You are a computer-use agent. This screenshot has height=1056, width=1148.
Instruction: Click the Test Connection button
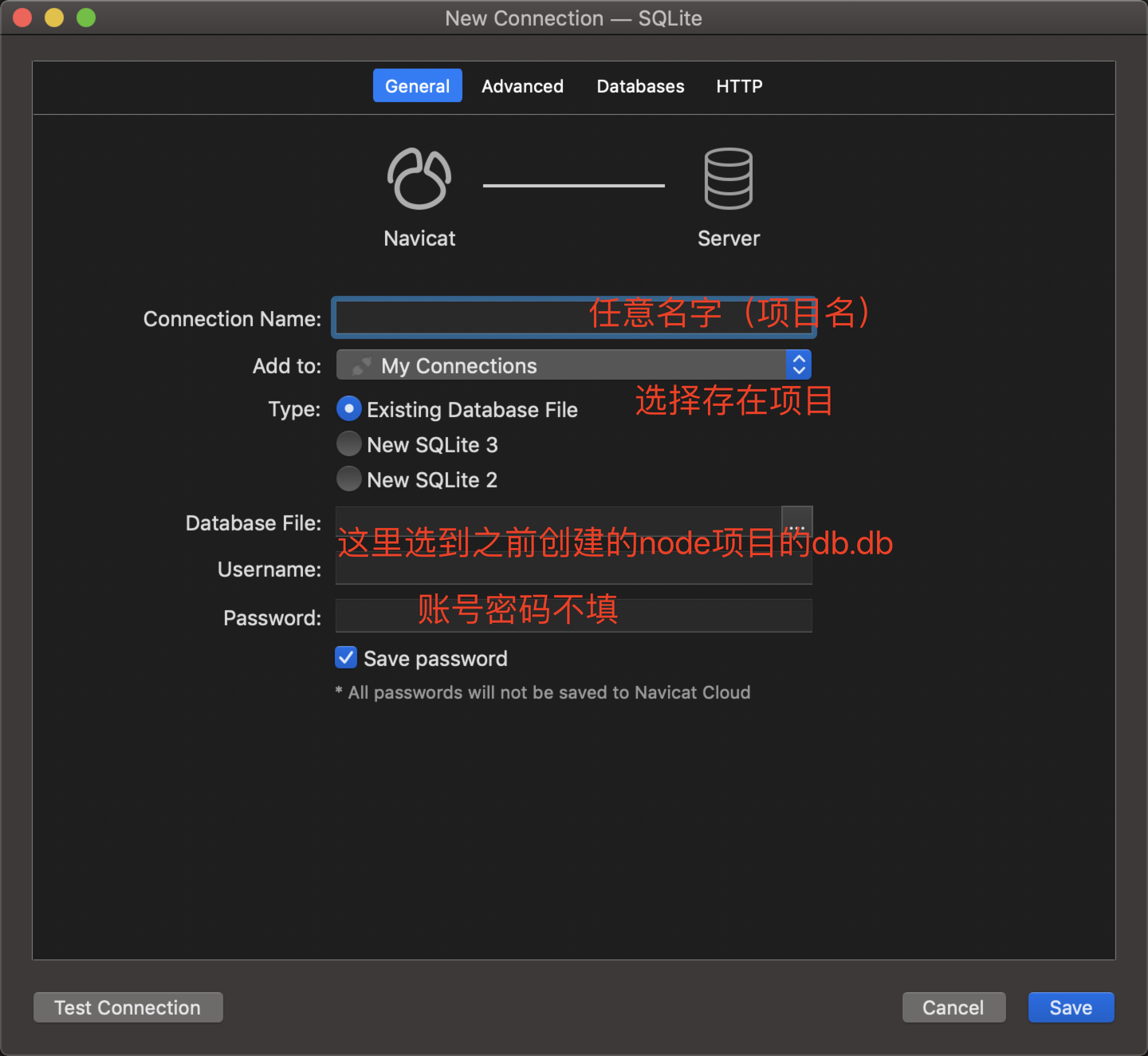point(128,1007)
